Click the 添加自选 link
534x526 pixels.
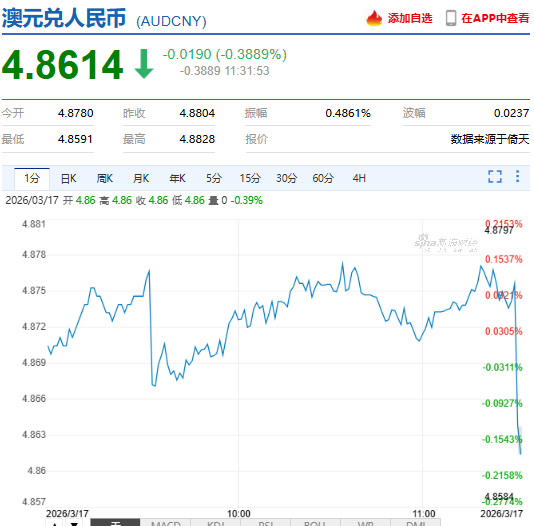click(x=410, y=18)
